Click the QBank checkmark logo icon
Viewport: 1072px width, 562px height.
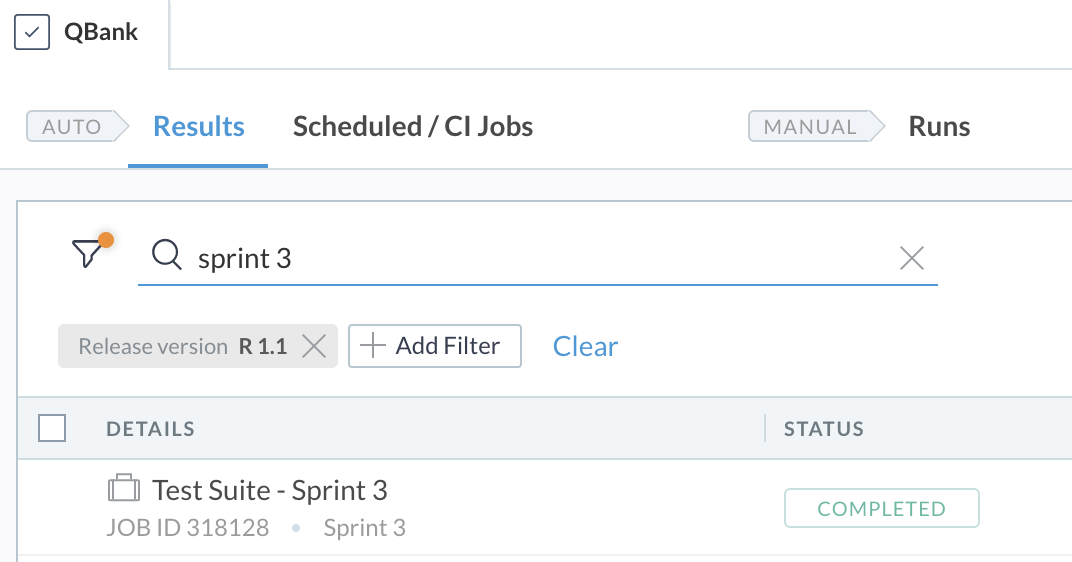click(x=32, y=32)
